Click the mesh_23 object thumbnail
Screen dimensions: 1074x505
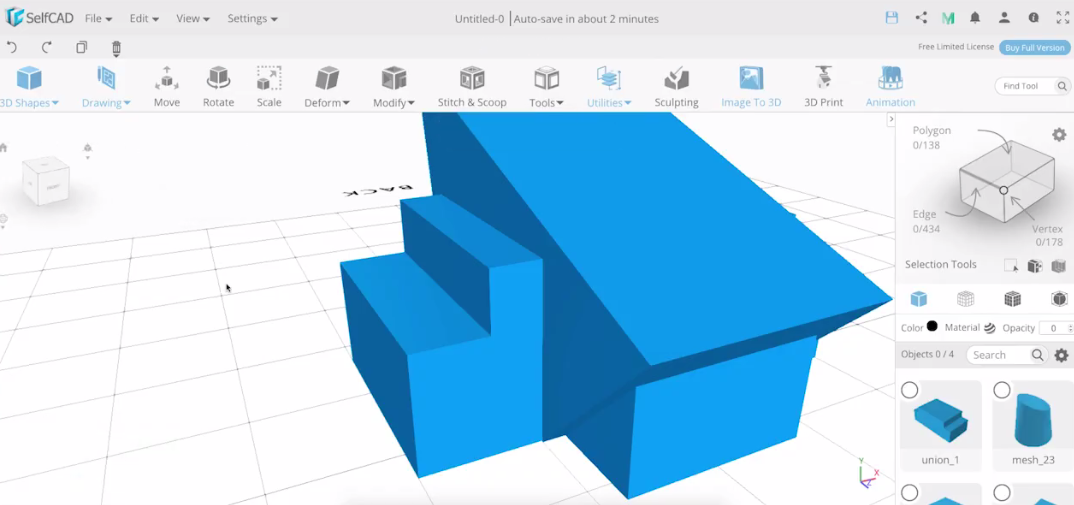click(x=1033, y=419)
